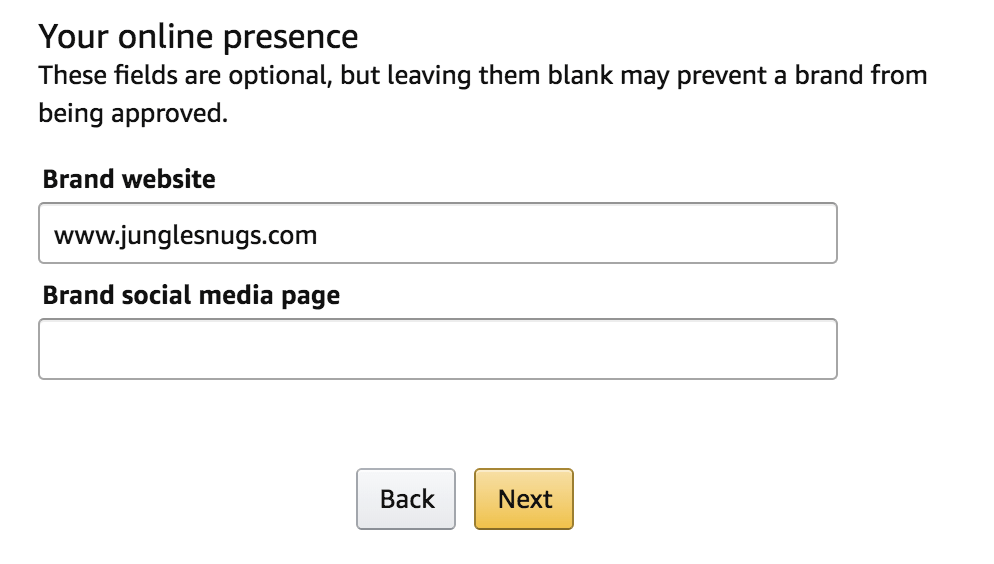994x564 pixels.
Task: Go back with the Back button
Action: [406, 499]
